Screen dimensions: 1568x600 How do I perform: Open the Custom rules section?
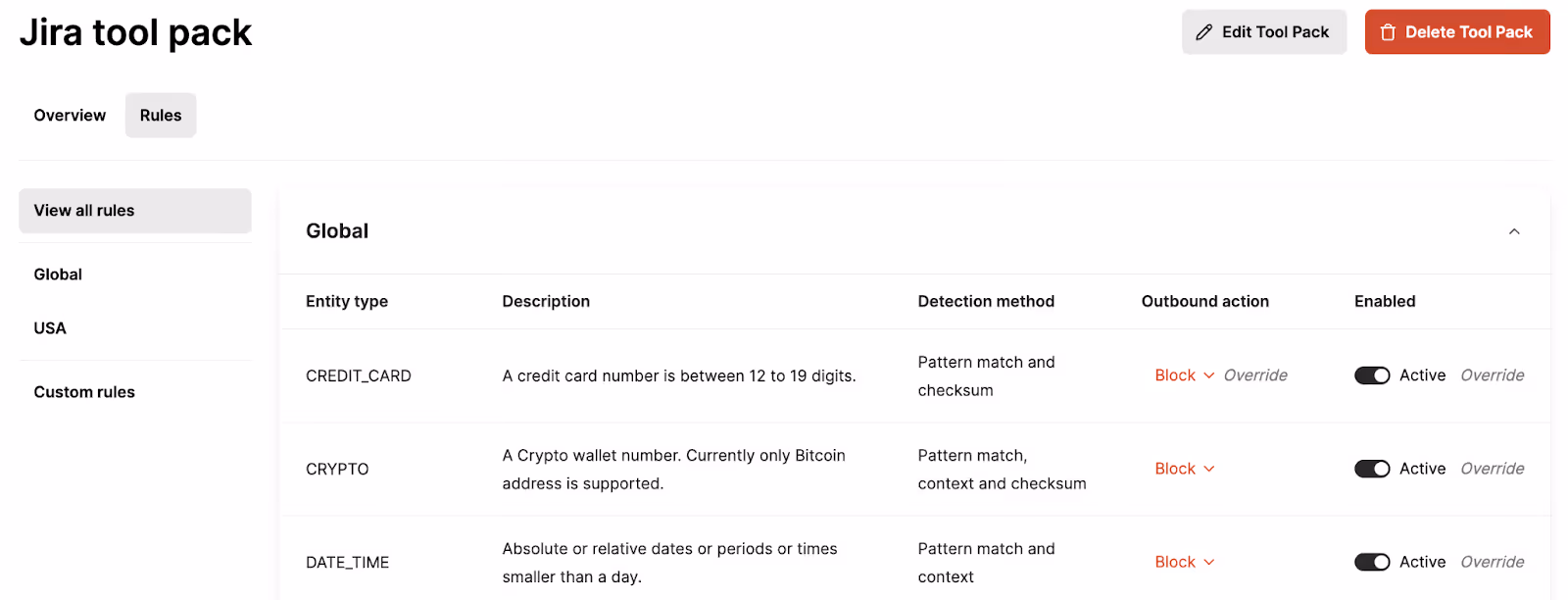click(83, 391)
